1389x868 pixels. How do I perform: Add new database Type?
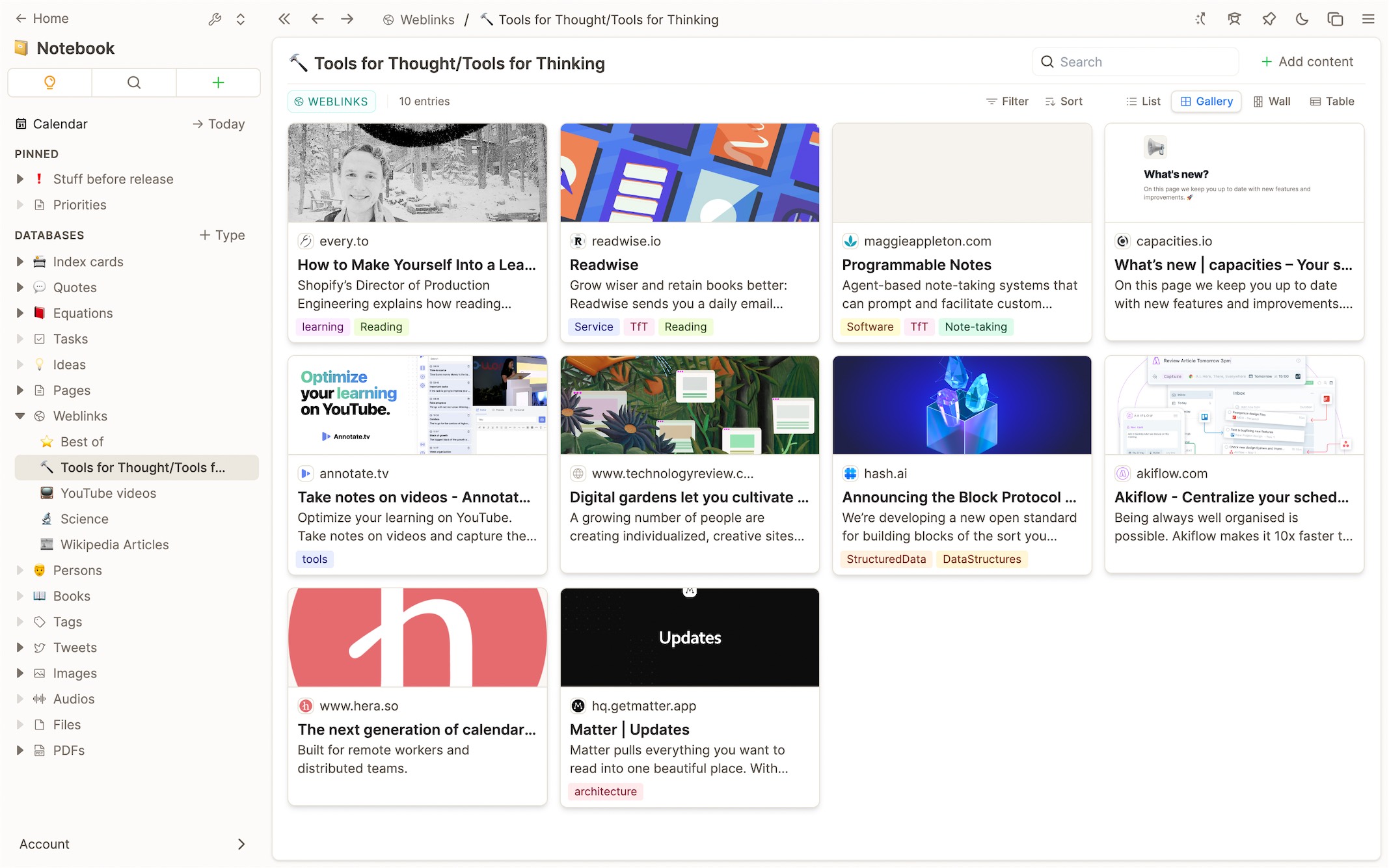pos(222,235)
